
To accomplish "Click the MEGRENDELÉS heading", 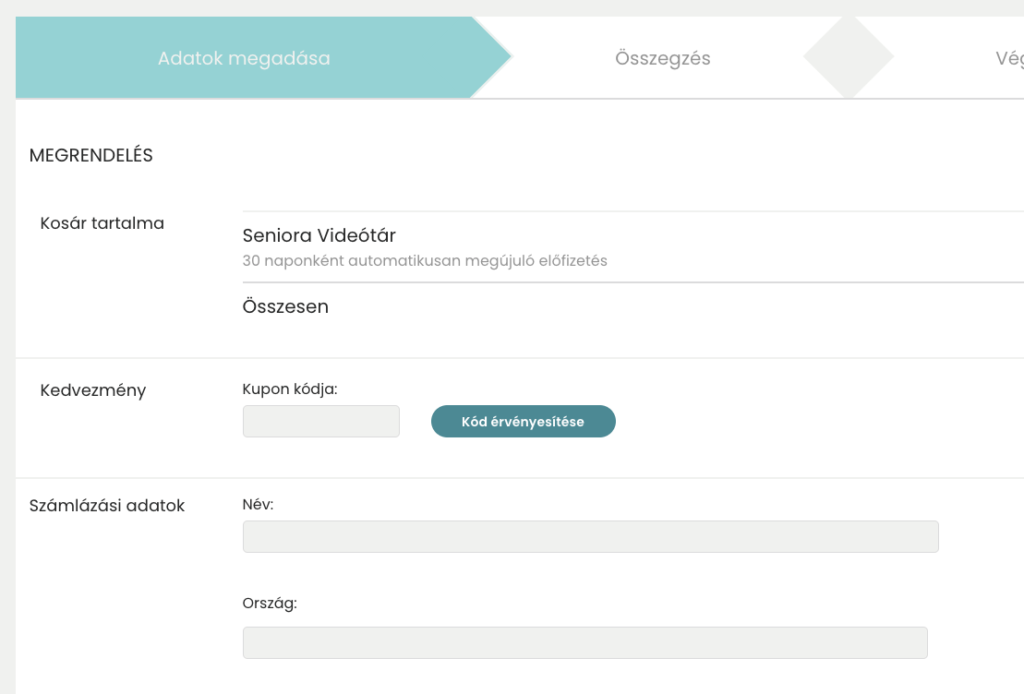I will [x=91, y=156].
